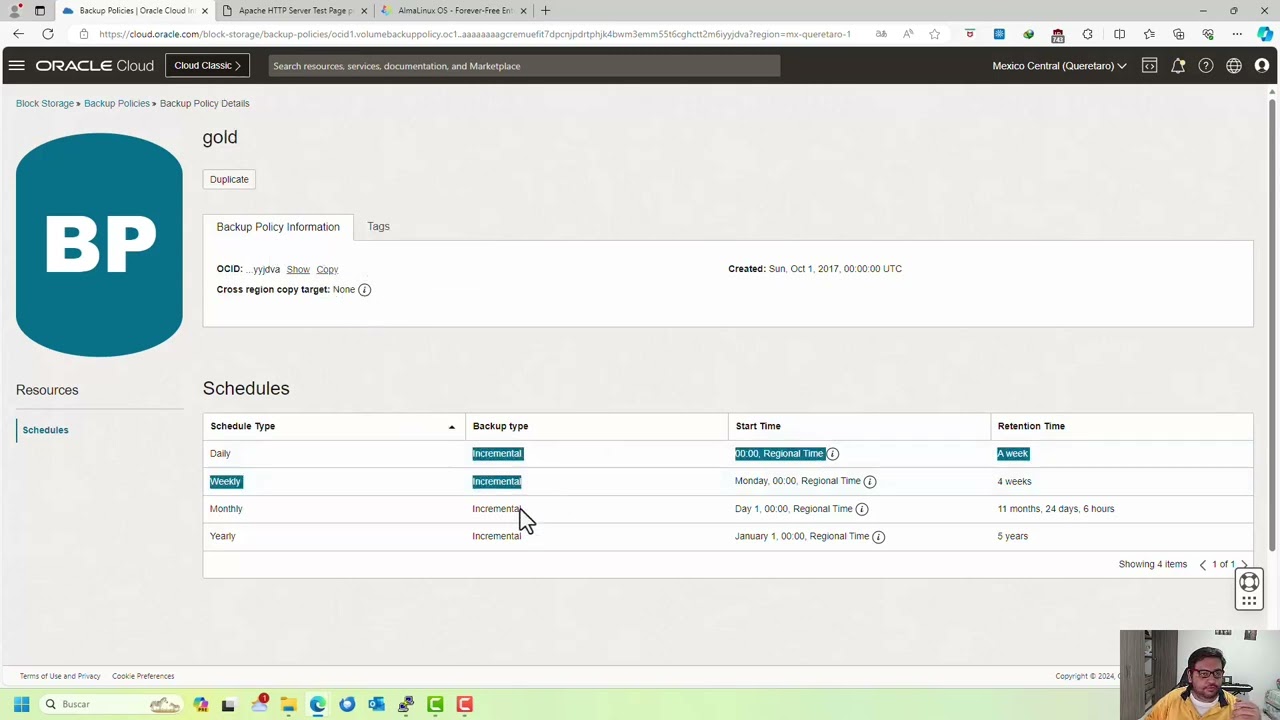Open the language globe icon

[x=1234, y=66]
